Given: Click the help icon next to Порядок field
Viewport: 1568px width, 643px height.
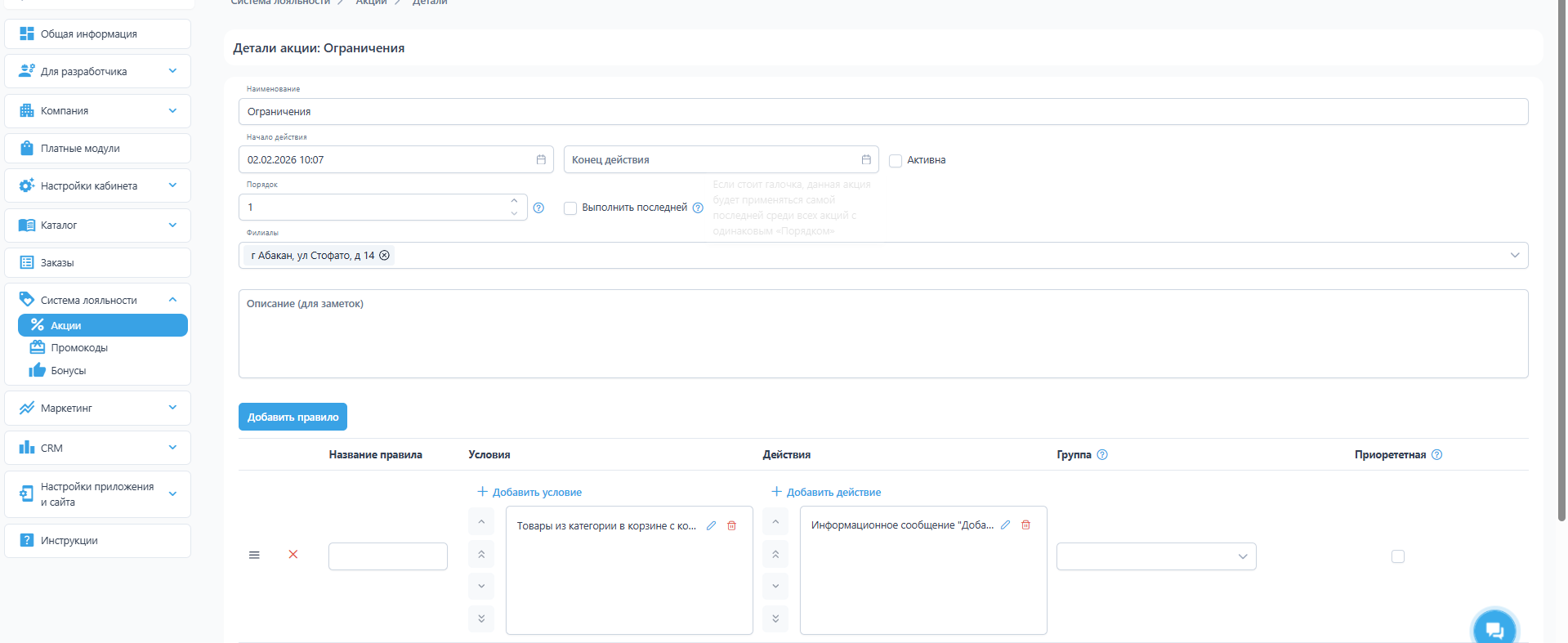Looking at the screenshot, I should (538, 208).
